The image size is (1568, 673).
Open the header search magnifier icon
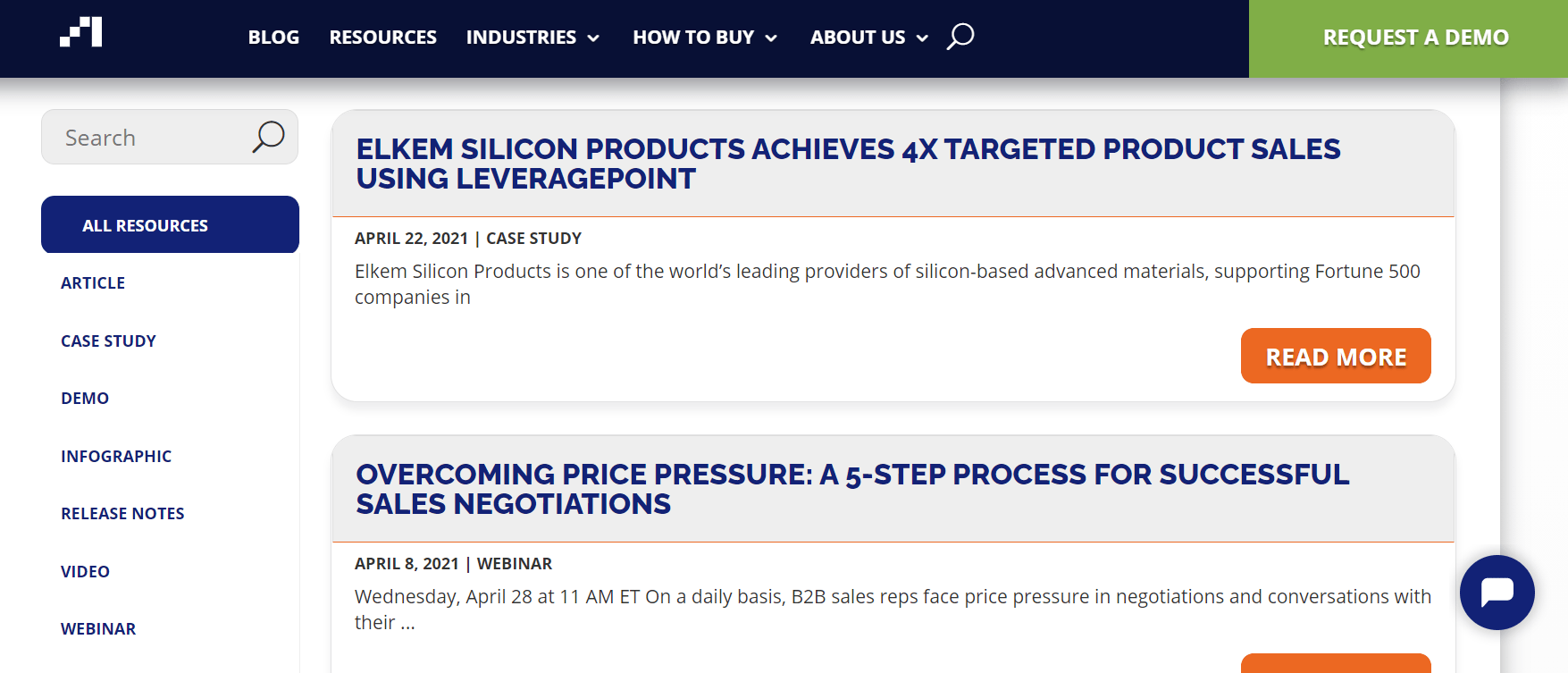pos(960,37)
